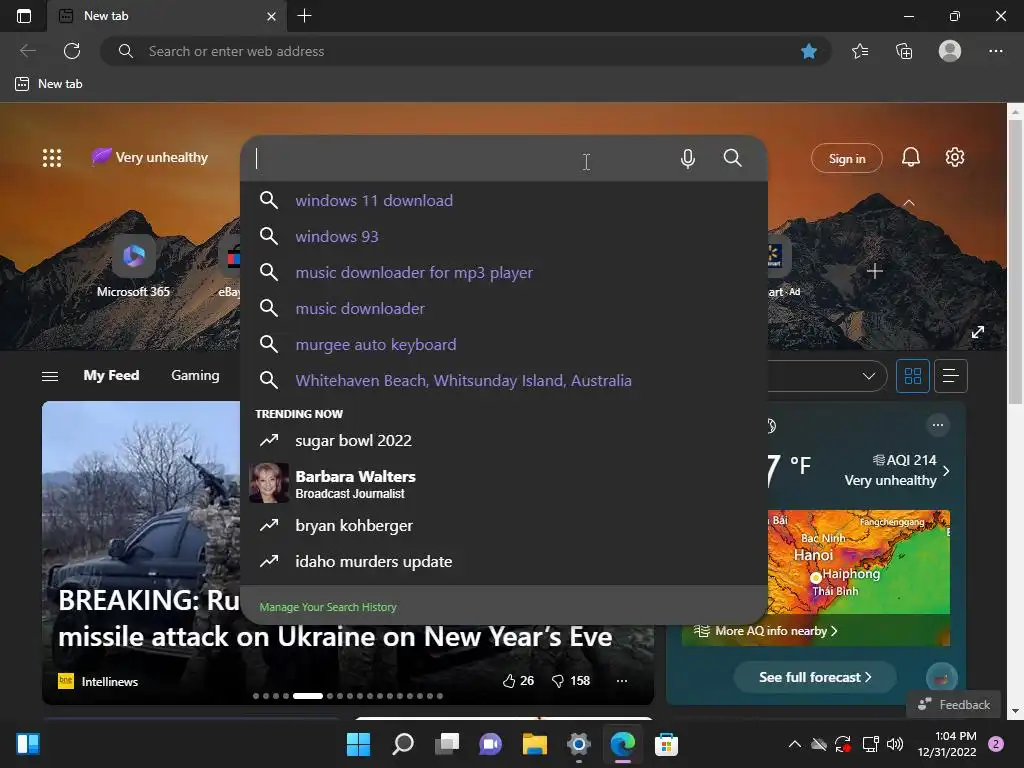Image resolution: width=1024 pixels, height=768 pixels.
Task: Click the Hanoi air quality map
Action: (x=858, y=562)
